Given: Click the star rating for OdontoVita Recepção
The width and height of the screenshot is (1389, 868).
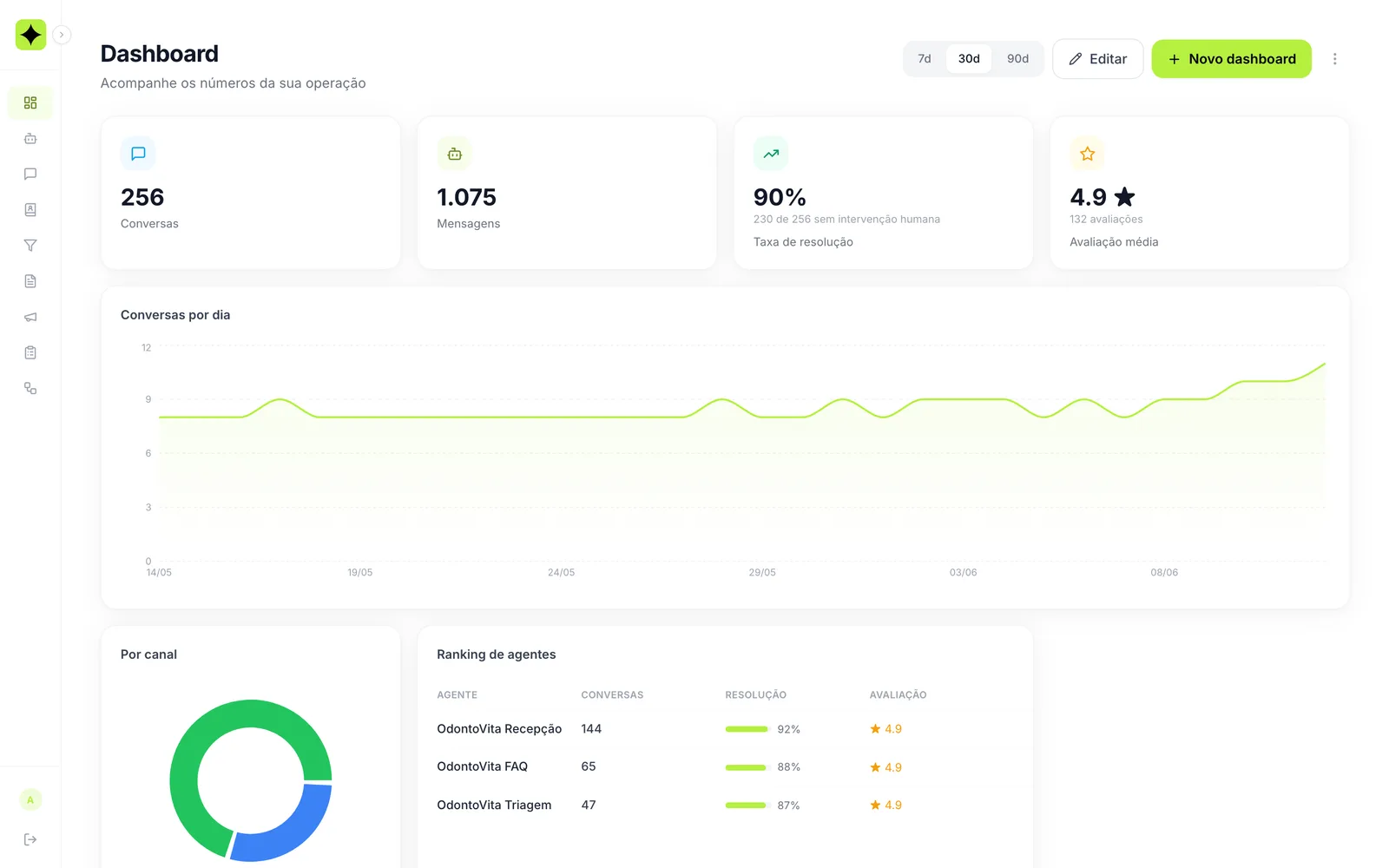Looking at the screenshot, I should 885,729.
